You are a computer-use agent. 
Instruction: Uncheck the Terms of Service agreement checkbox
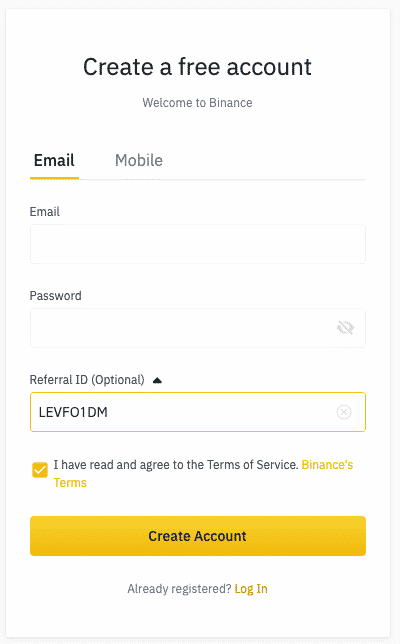(x=40, y=470)
